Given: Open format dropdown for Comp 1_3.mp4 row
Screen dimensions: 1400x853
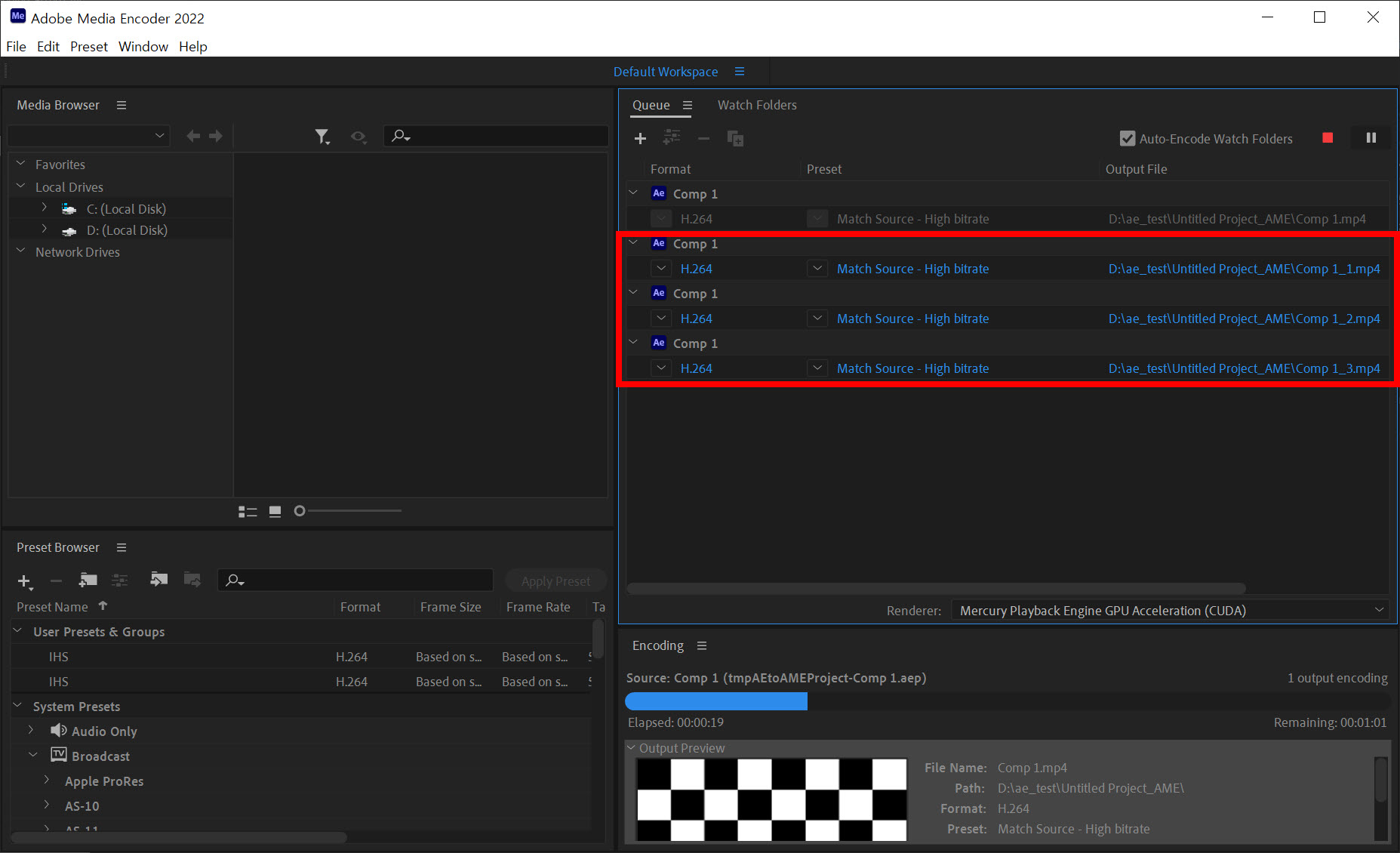Looking at the screenshot, I should (x=661, y=368).
